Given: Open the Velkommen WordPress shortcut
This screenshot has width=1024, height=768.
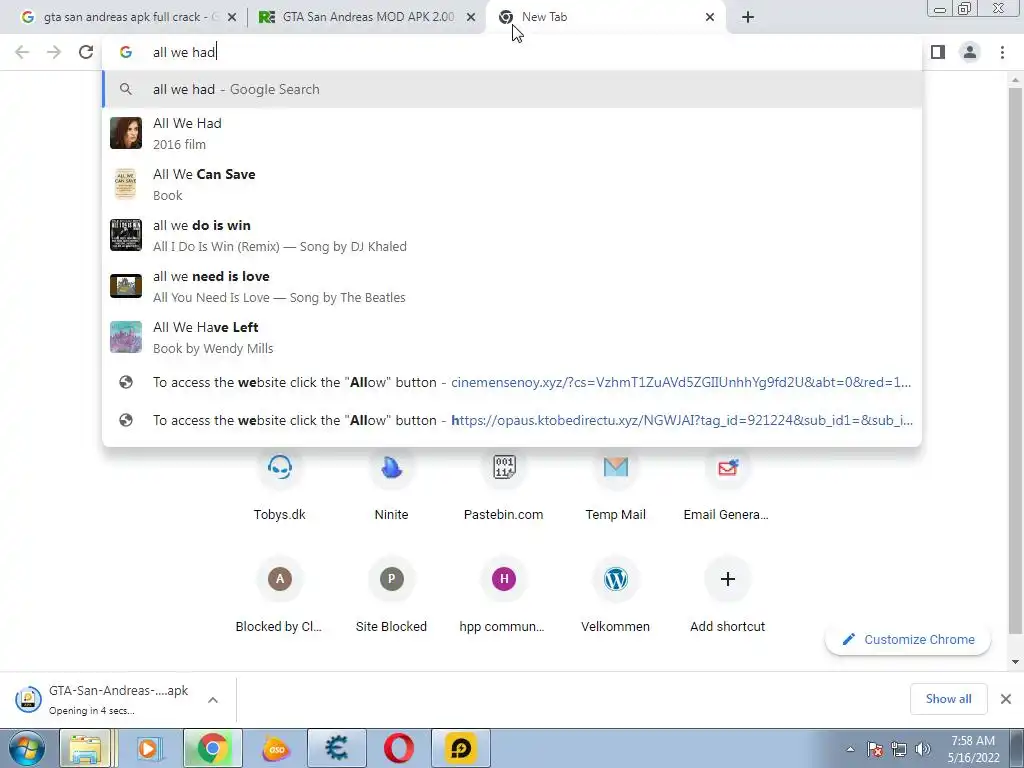Looking at the screenshot, I should pos(615,595).
